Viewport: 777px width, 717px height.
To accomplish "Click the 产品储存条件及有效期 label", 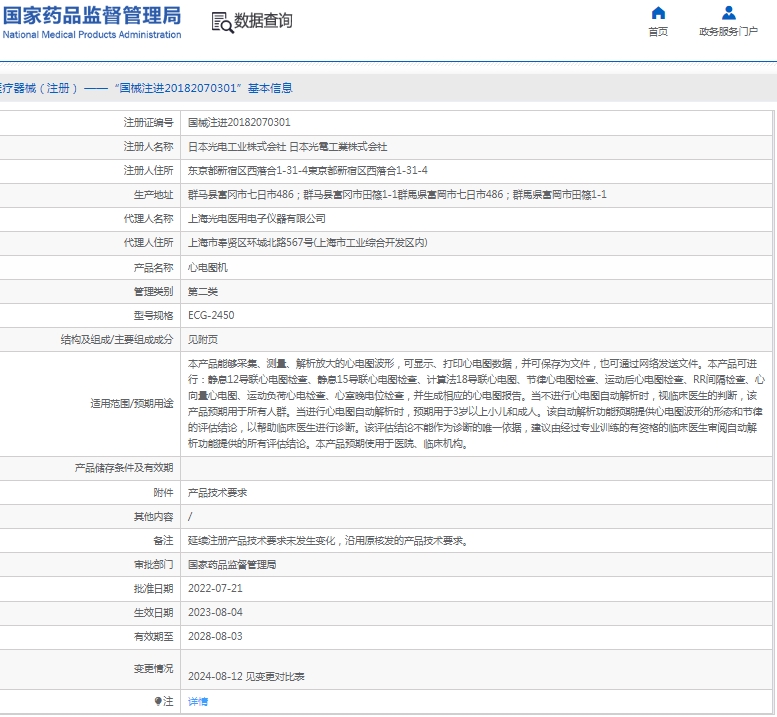I will pyautogui.click(x=124, y=468).
